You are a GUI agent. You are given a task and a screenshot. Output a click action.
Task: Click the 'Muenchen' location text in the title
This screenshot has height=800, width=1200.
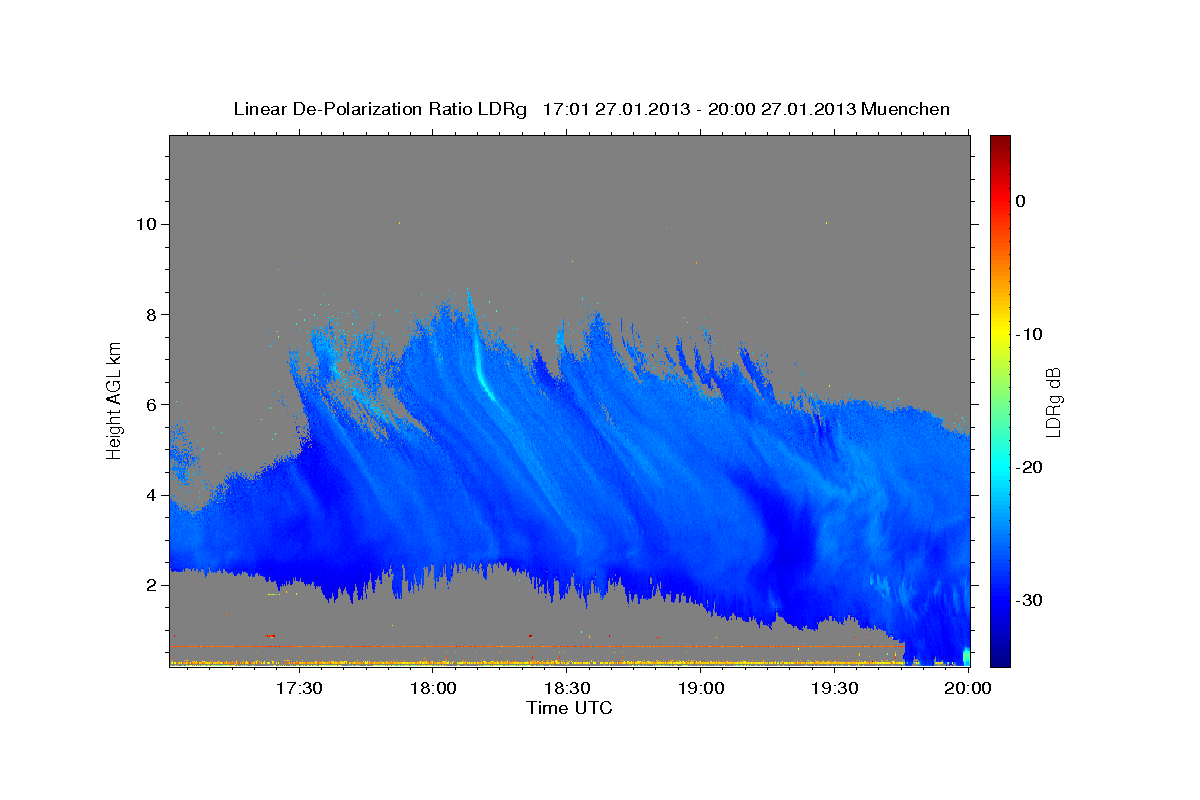[906, 109]
